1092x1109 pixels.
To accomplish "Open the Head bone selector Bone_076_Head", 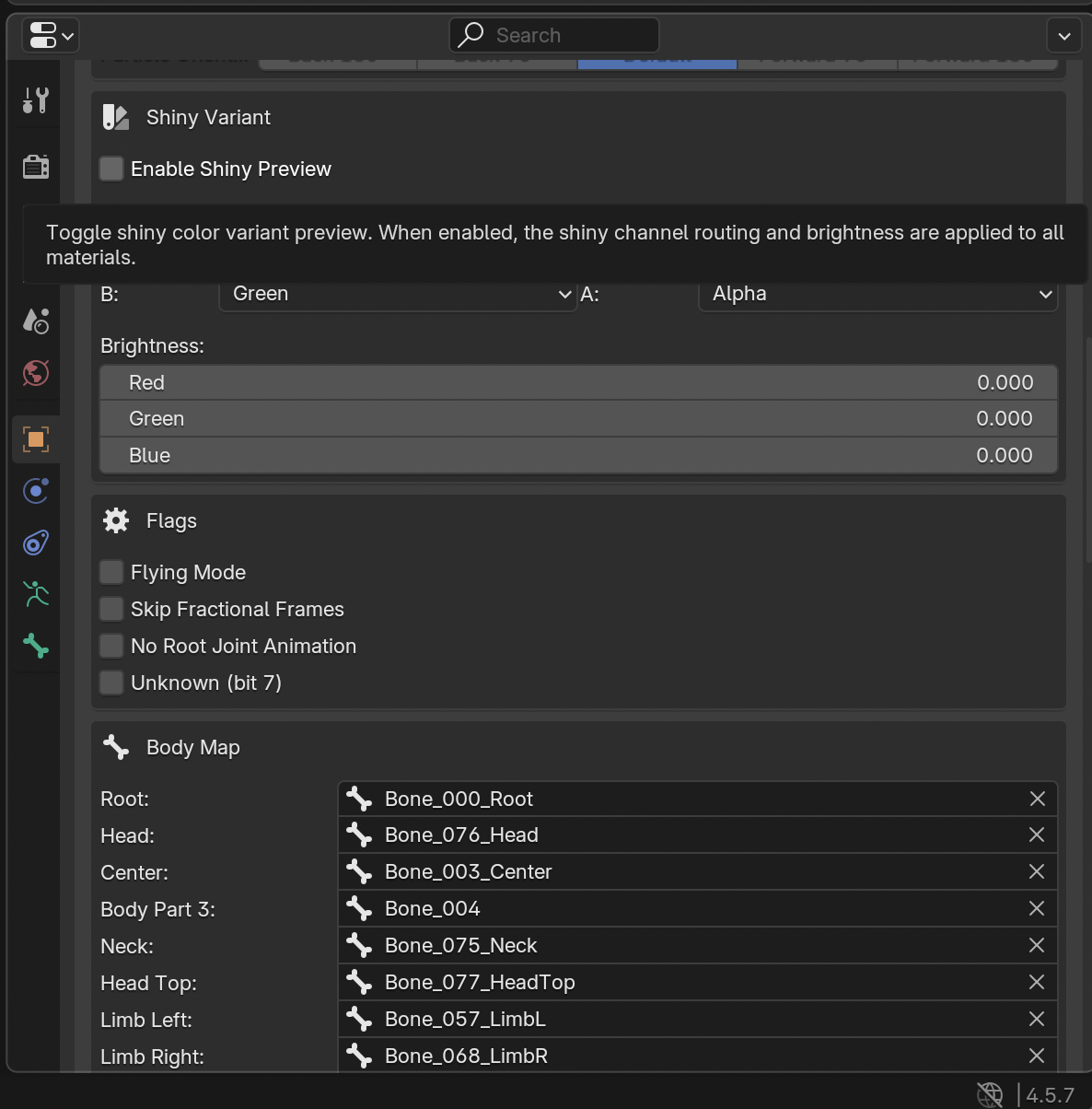I will 697,835.
